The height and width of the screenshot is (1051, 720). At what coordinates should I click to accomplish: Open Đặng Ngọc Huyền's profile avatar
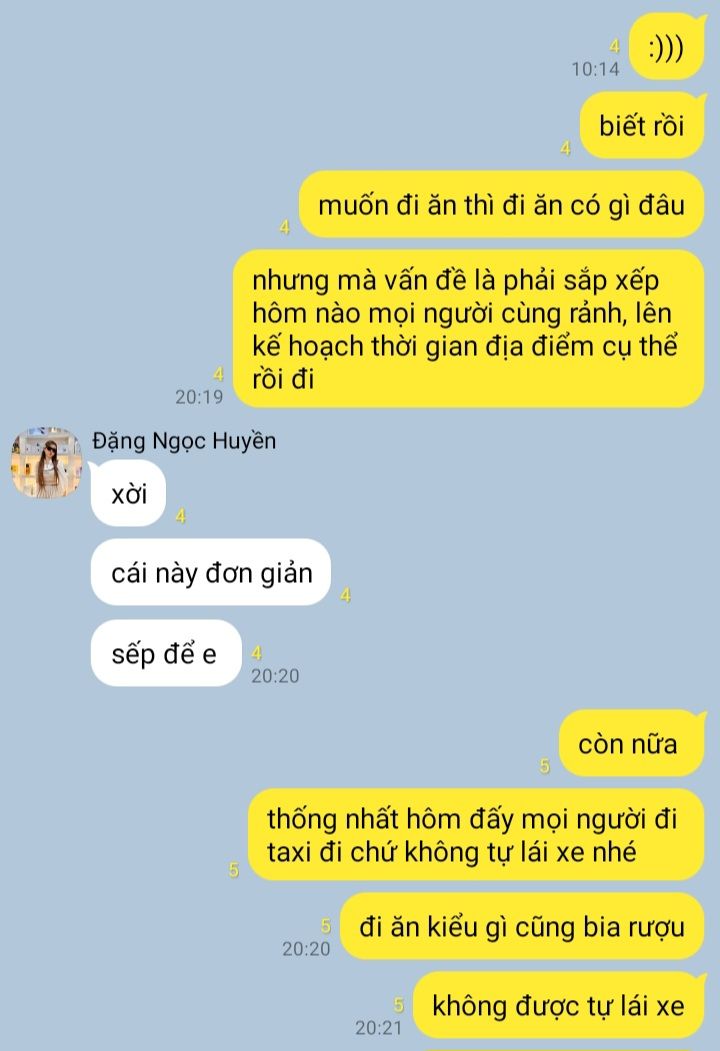(46, 462)
